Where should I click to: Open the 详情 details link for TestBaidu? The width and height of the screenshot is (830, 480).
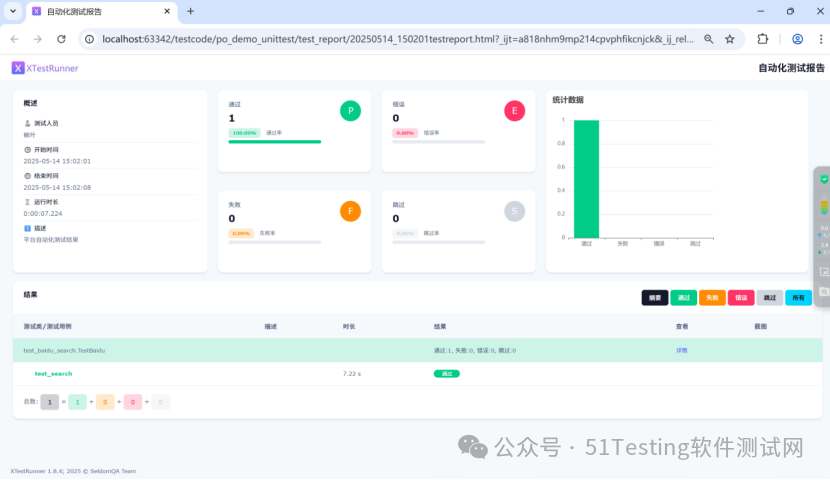point(681,350)
